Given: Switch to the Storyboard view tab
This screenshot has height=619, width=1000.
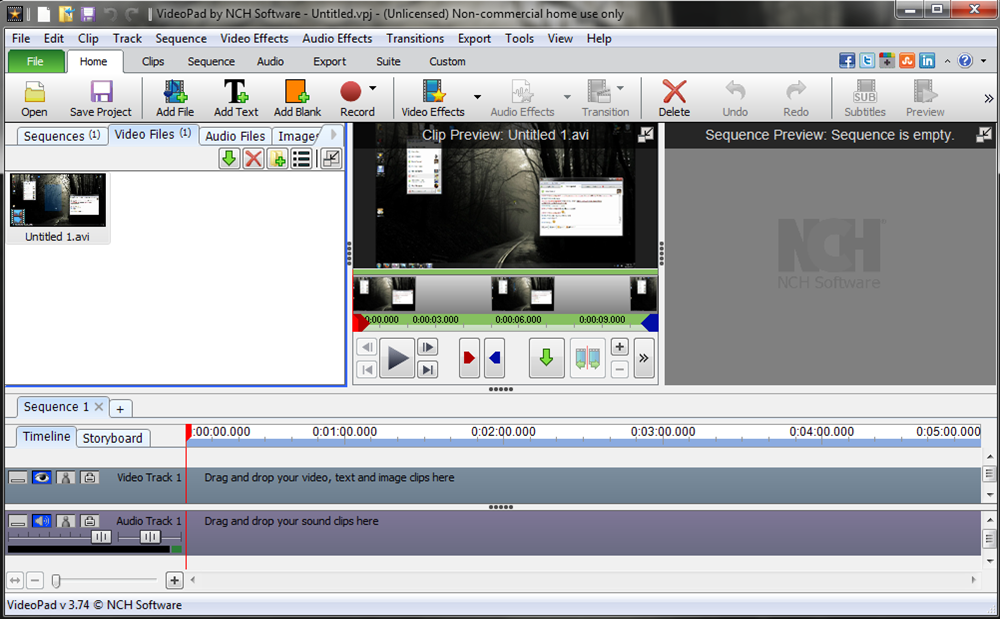Looking at the screenshot, I should (x=113, y=438).
